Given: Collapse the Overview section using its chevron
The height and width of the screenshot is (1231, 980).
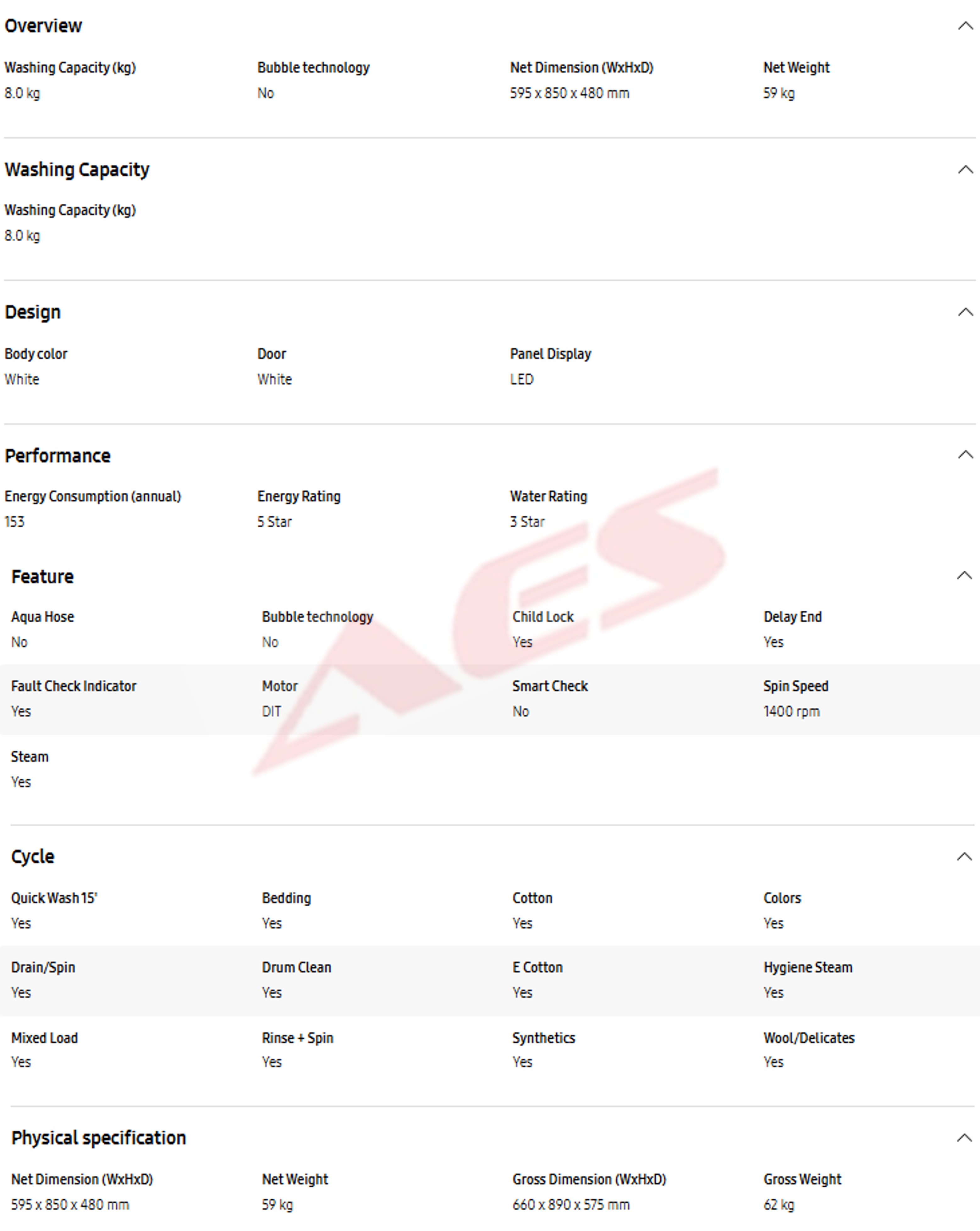Looking at the screenshot, I should click(965, 26).
